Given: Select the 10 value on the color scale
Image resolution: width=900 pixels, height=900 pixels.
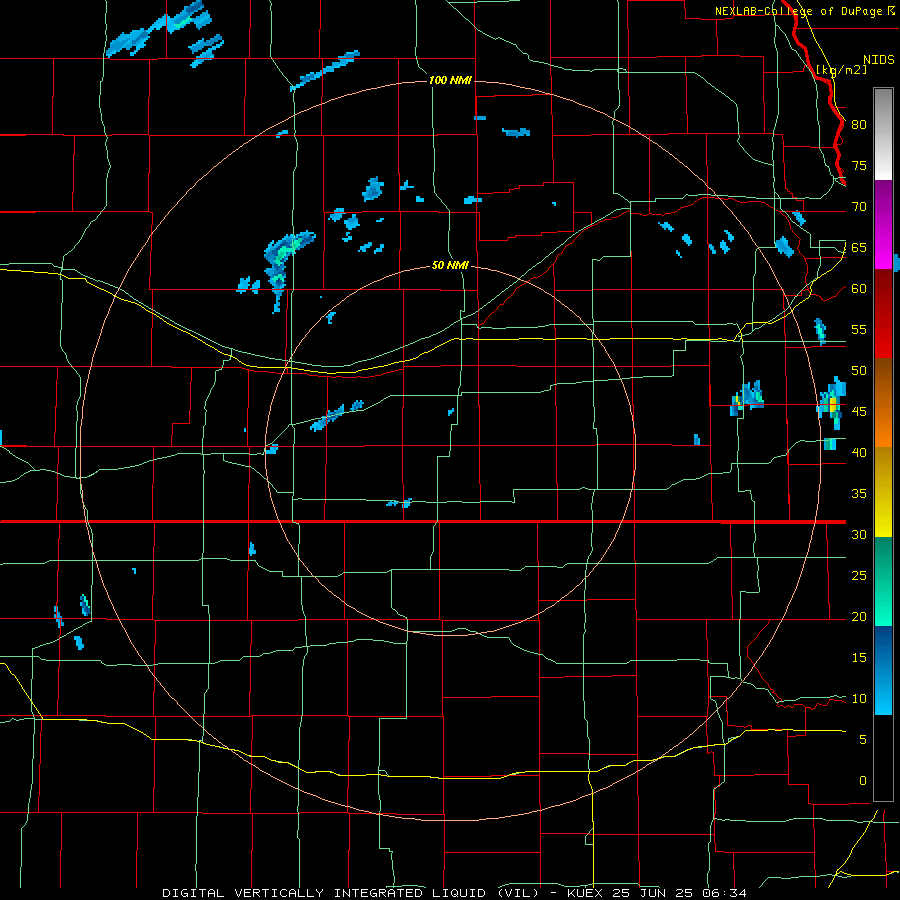Looking at the screenshot, I should [x=859, y=699].
